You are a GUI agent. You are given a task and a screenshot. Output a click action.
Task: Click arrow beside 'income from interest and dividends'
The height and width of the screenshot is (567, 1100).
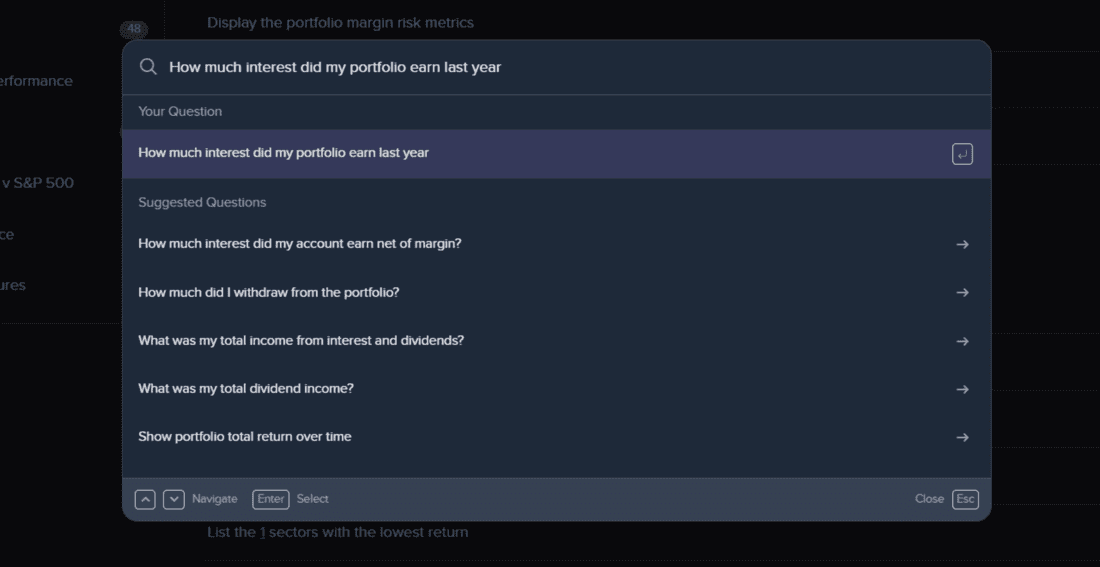coord(962,341)
